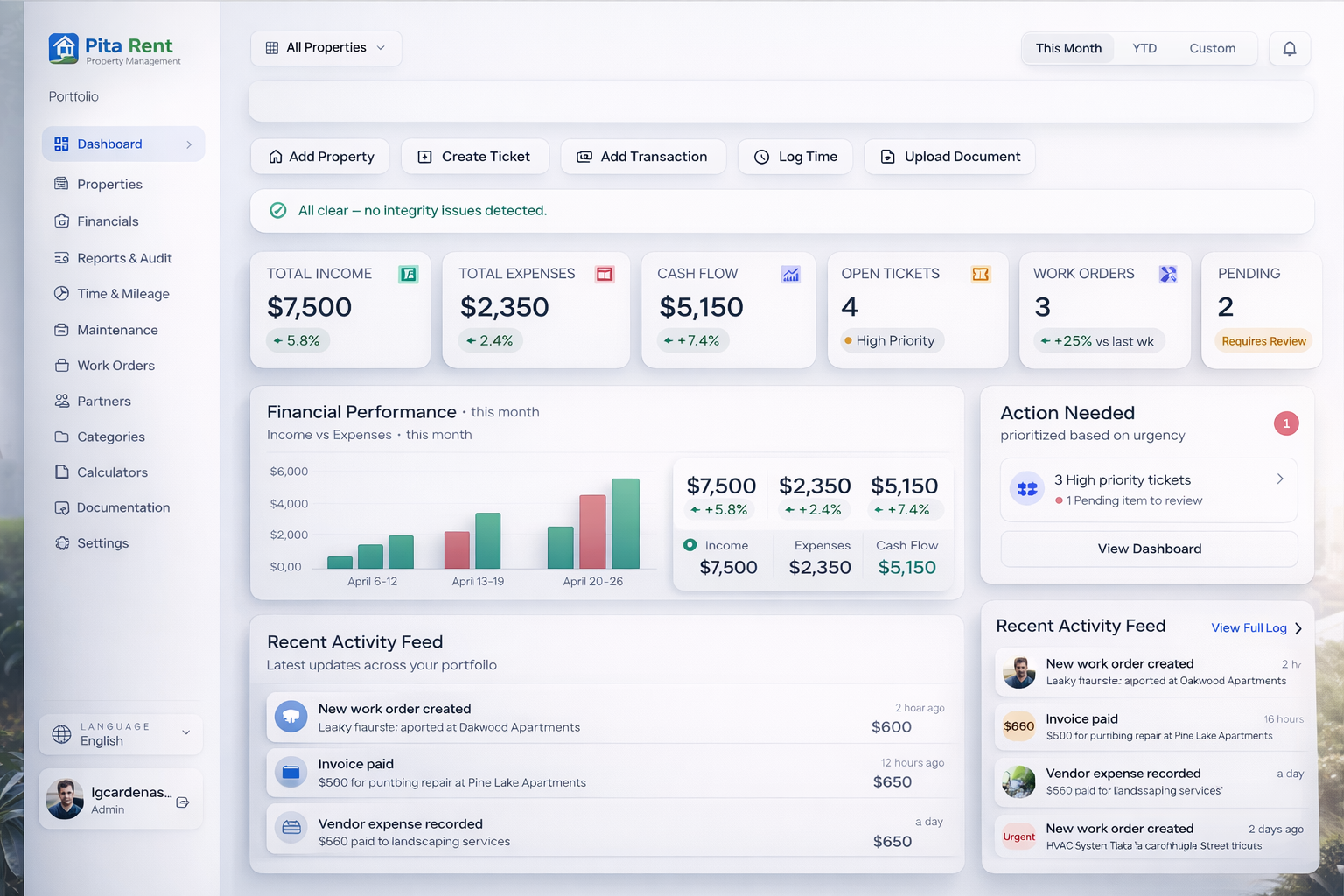Click the View Dashboard button
Screen dimensions: 1344x896
(1149, 549)
